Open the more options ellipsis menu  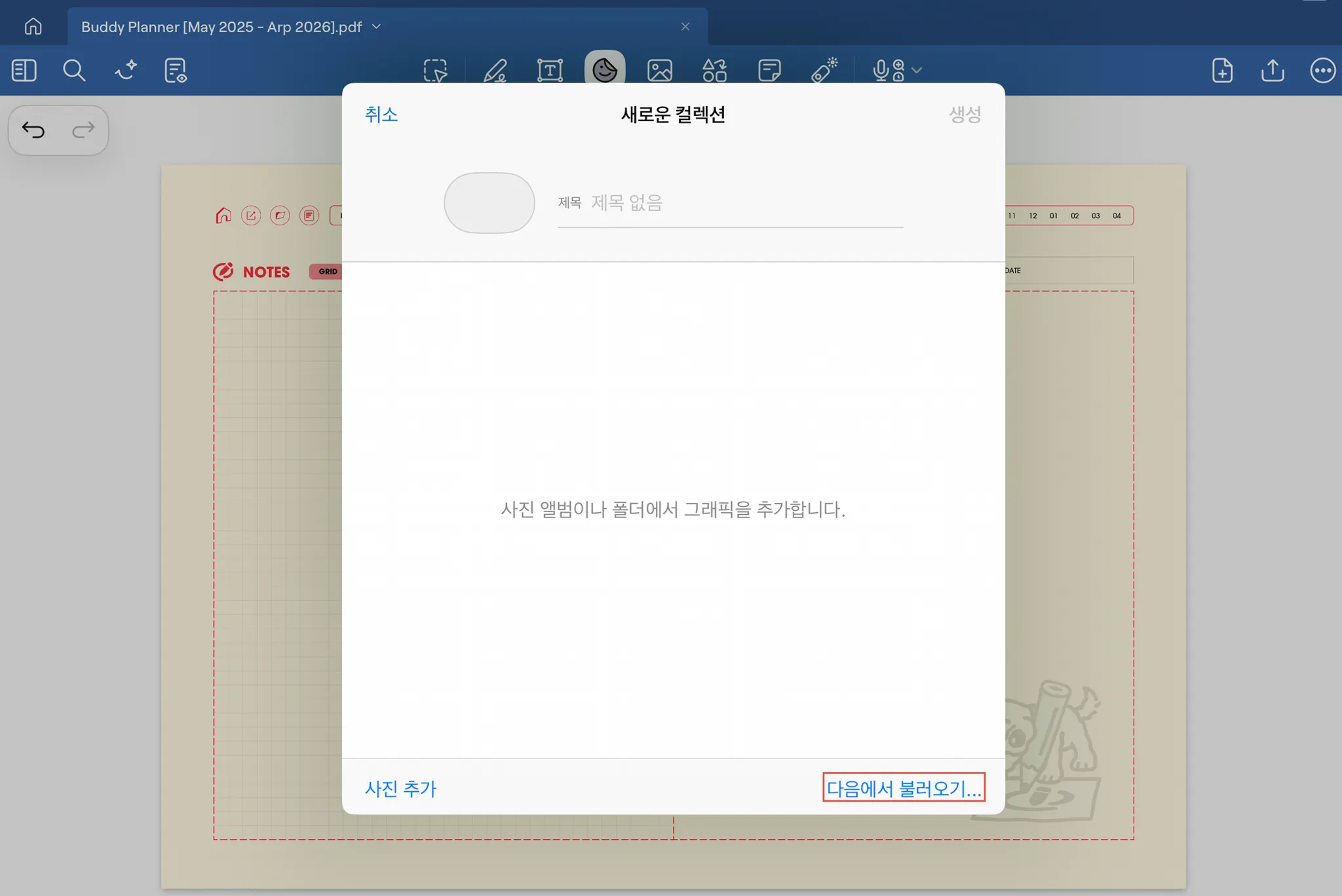pyautogui.click(x=1322, y=70)
